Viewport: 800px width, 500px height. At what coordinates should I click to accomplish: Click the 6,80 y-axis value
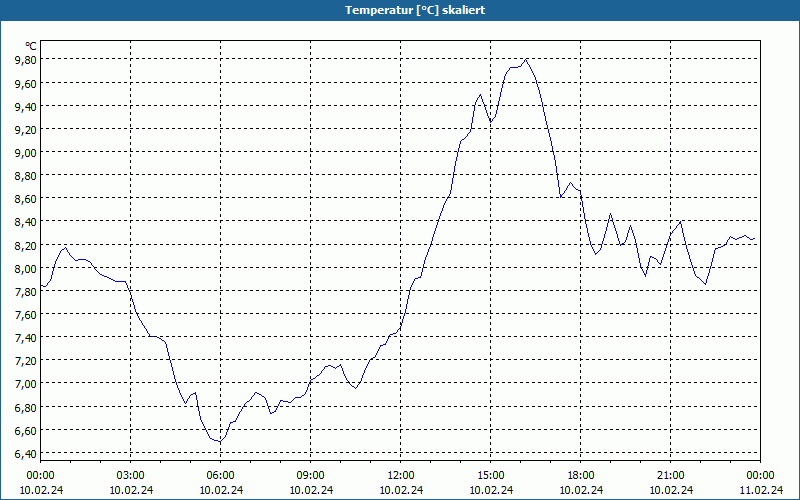pos(26,407)
